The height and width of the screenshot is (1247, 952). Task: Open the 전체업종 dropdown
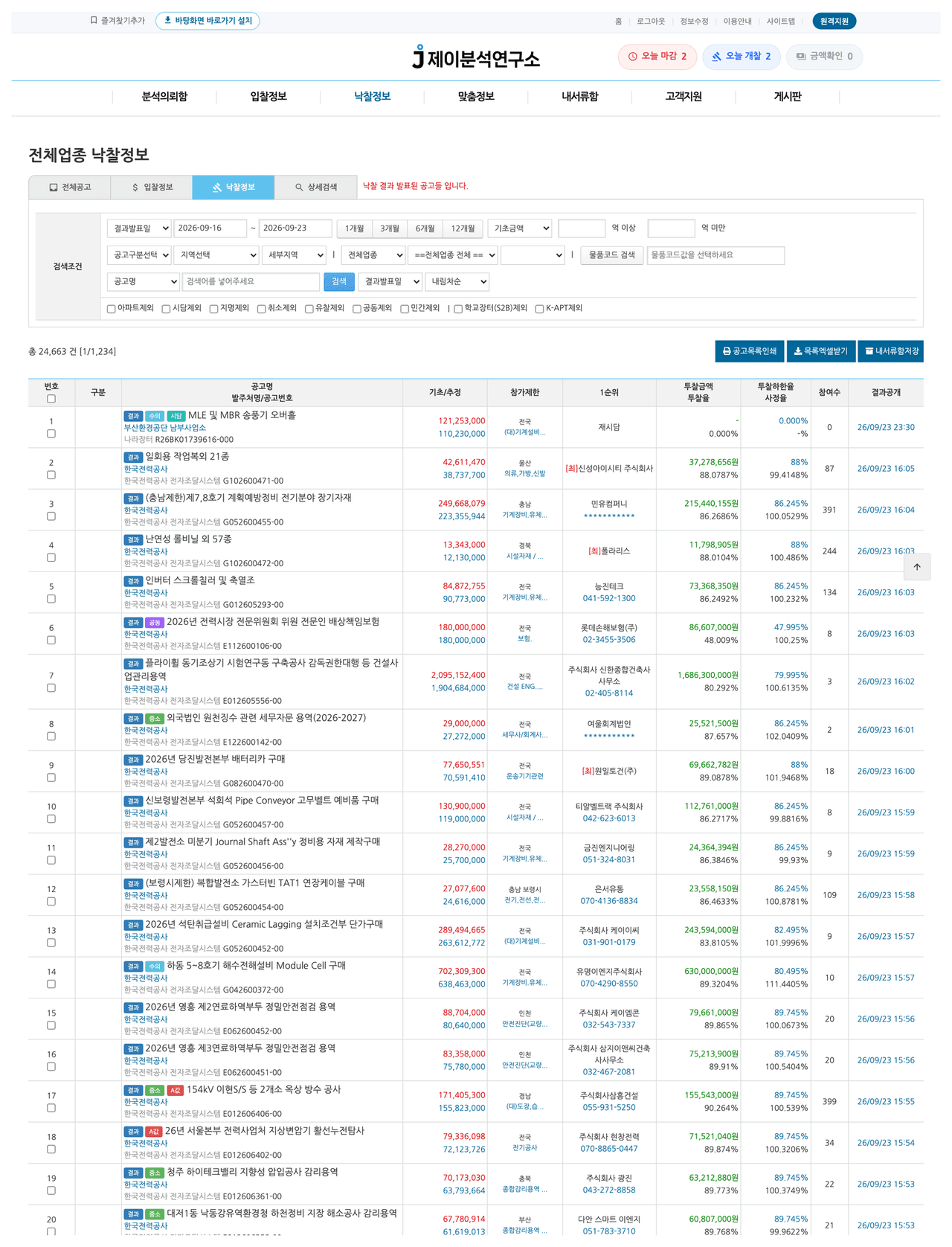pos(373,255)
